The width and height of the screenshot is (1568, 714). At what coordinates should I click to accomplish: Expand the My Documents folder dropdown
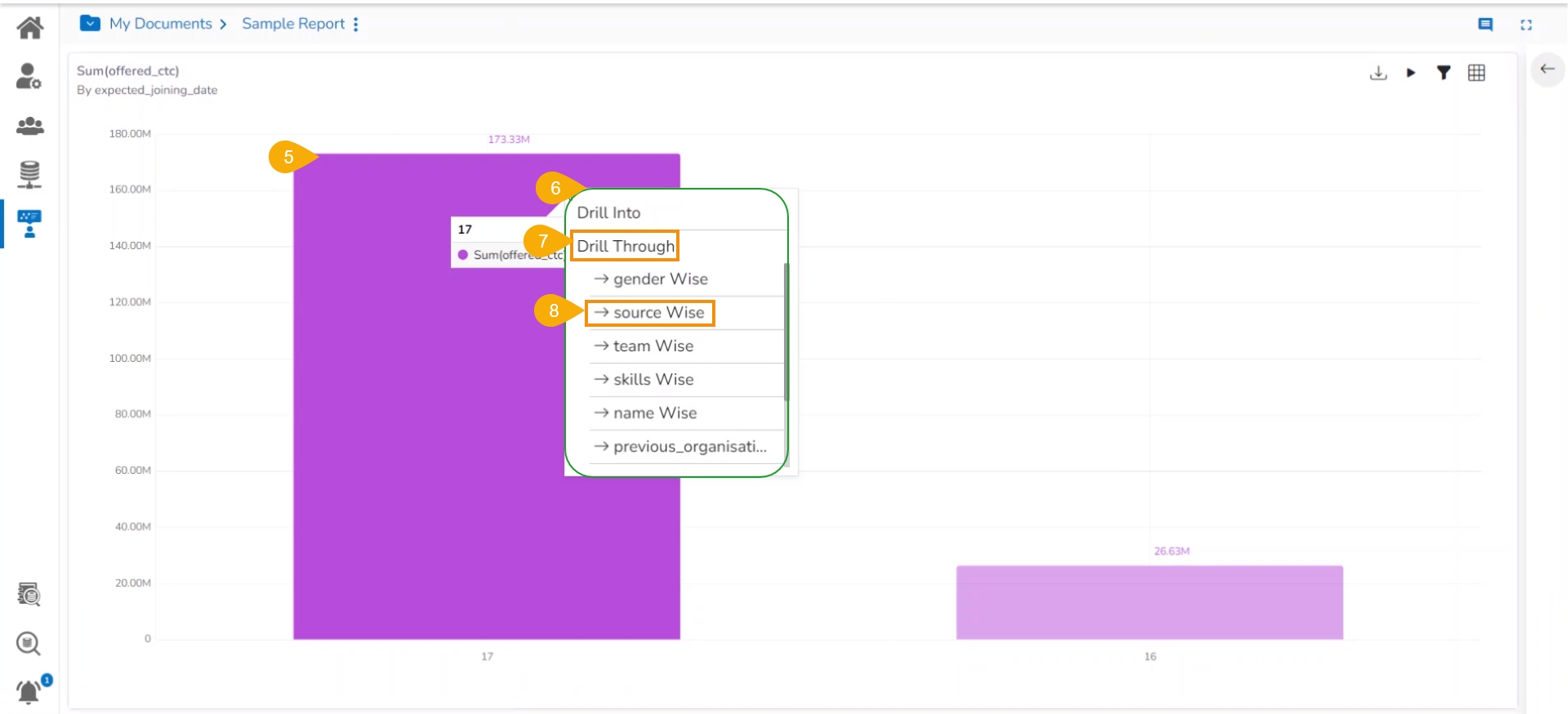pyautogui.click(x=90, y=24)
